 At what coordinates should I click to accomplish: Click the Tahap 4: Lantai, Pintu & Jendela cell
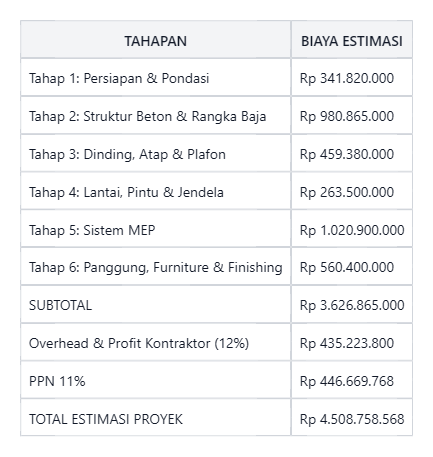pos(155,191)
